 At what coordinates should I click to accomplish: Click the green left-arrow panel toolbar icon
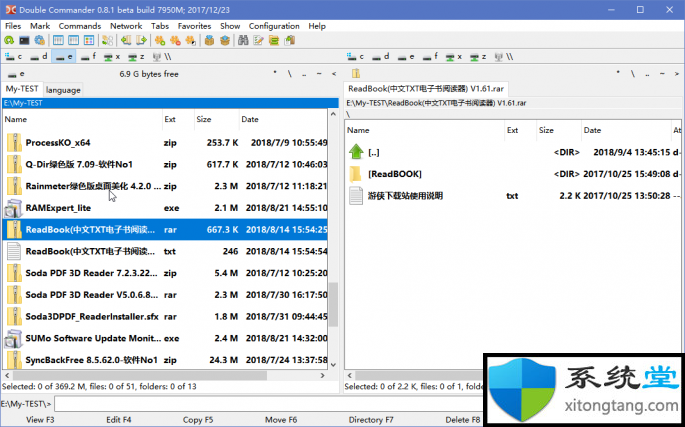(126, 41)
